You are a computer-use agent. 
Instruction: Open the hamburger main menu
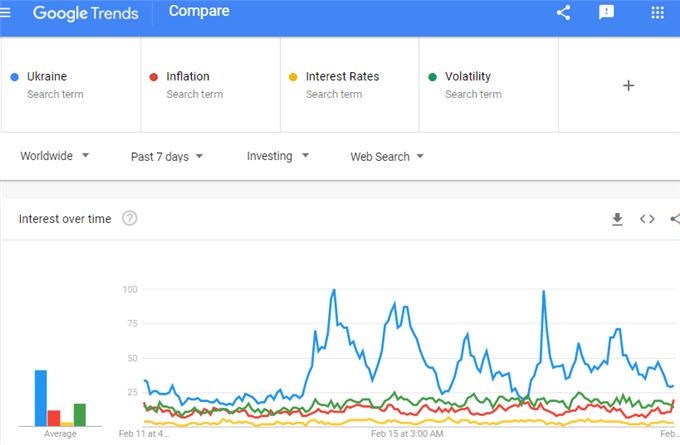tap(5, 13)
